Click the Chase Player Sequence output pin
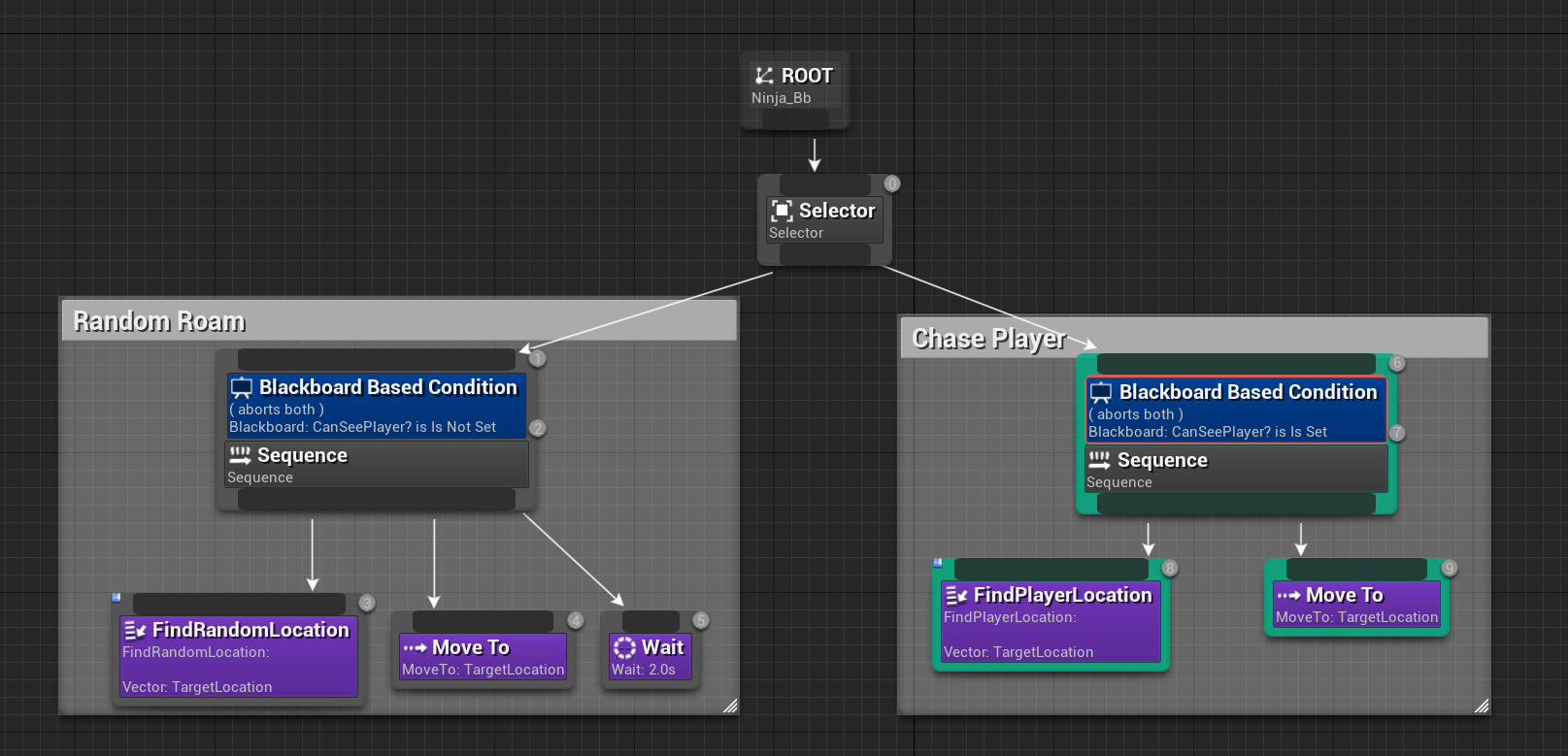 [1236, 504]
